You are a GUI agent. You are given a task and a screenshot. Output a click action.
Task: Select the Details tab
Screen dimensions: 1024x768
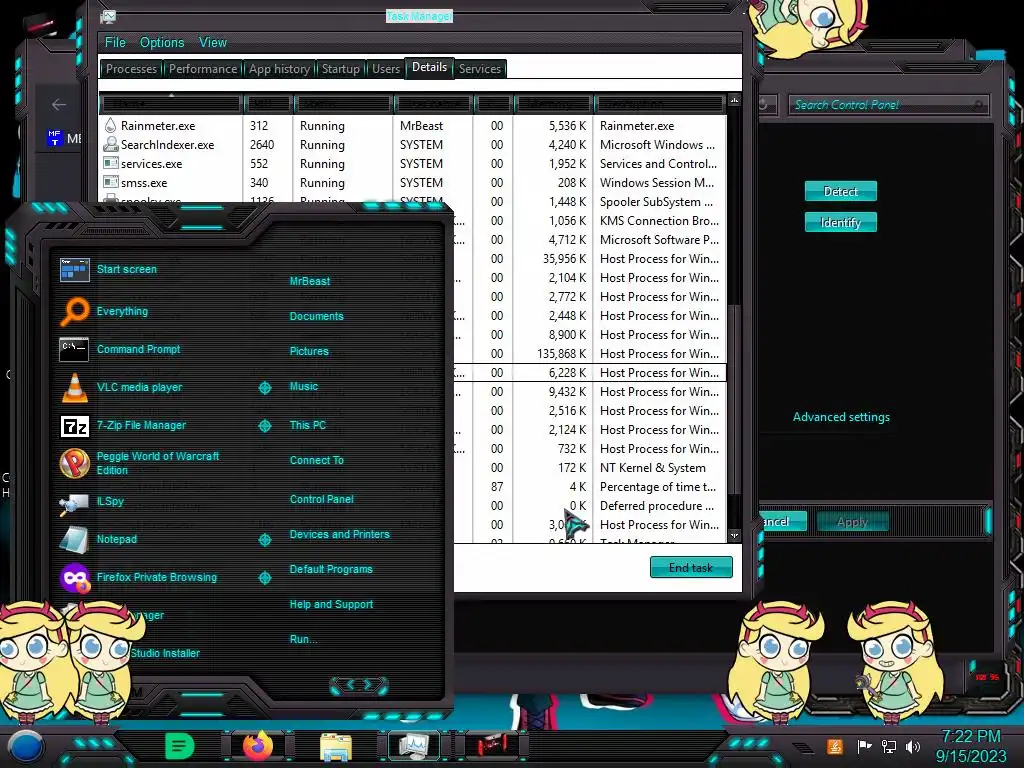tap(430, 67)
